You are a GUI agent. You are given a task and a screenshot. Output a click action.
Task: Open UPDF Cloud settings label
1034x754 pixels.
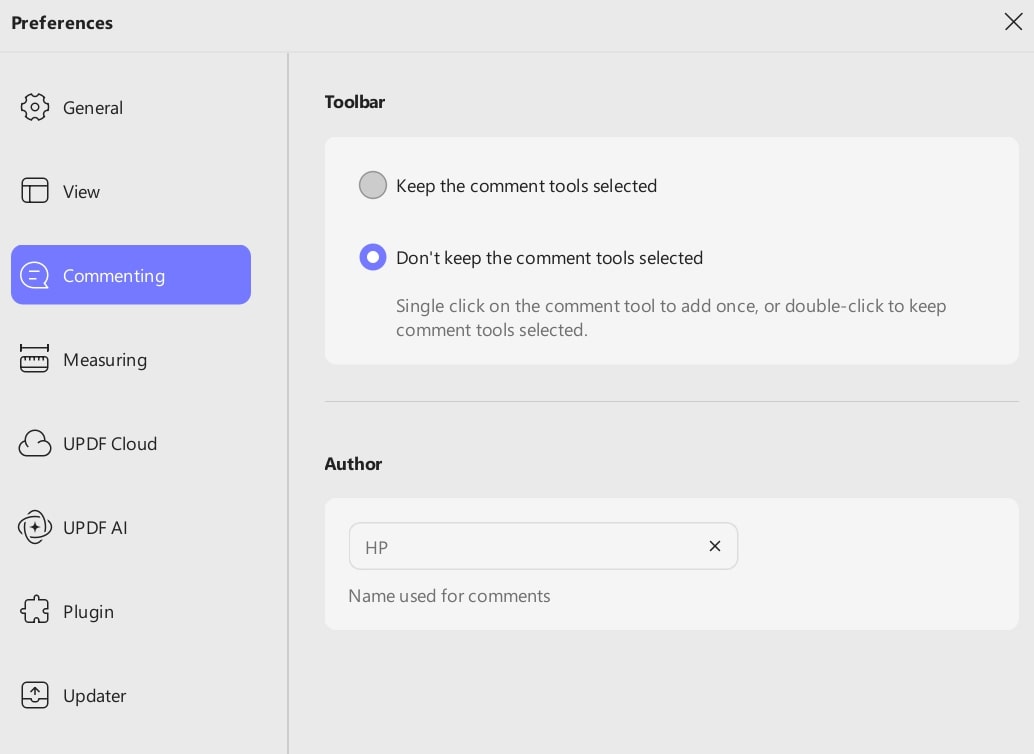110,444
